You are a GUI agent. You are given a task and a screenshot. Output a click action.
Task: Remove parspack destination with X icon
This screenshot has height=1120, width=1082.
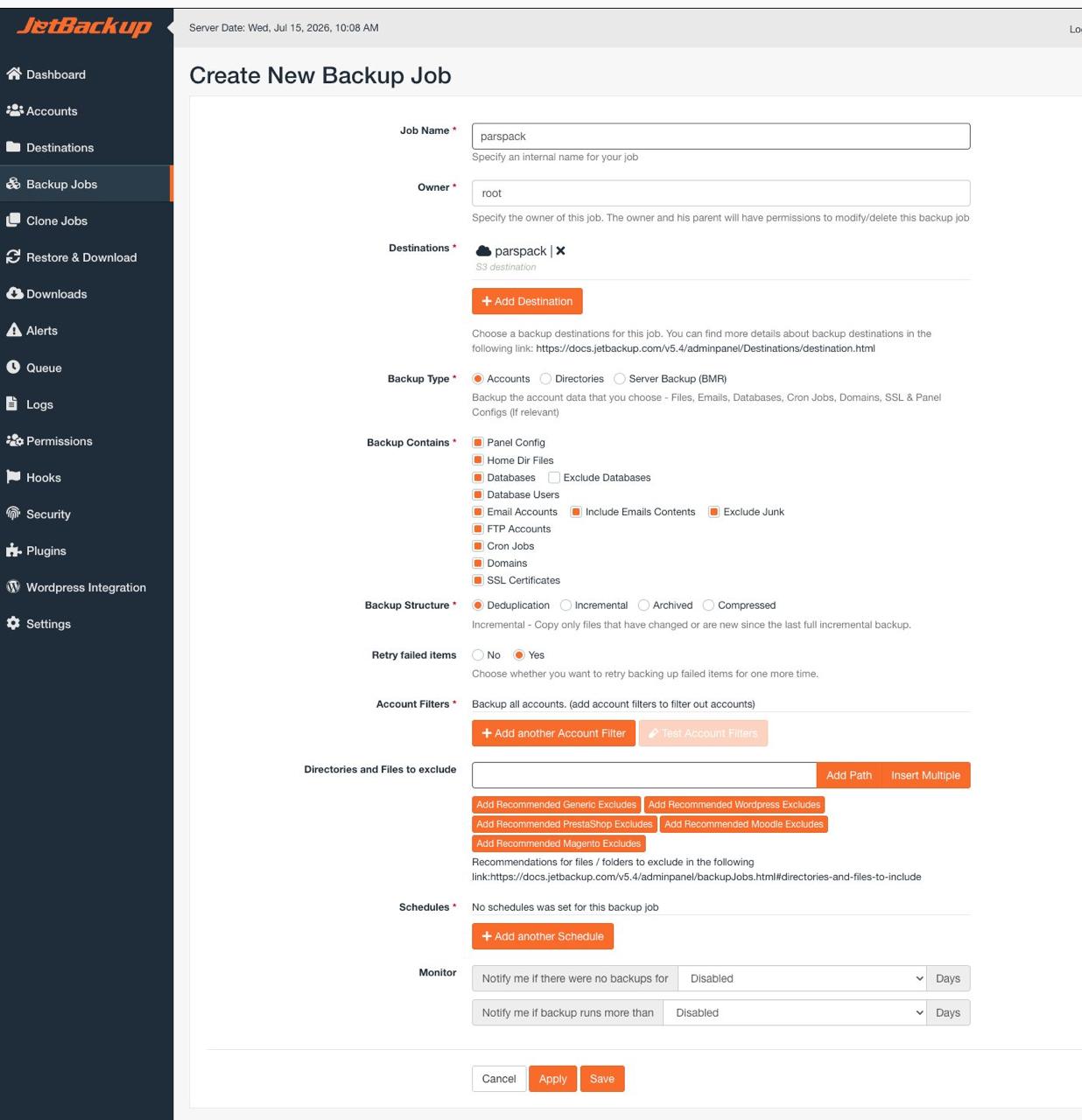pos(560,251)
